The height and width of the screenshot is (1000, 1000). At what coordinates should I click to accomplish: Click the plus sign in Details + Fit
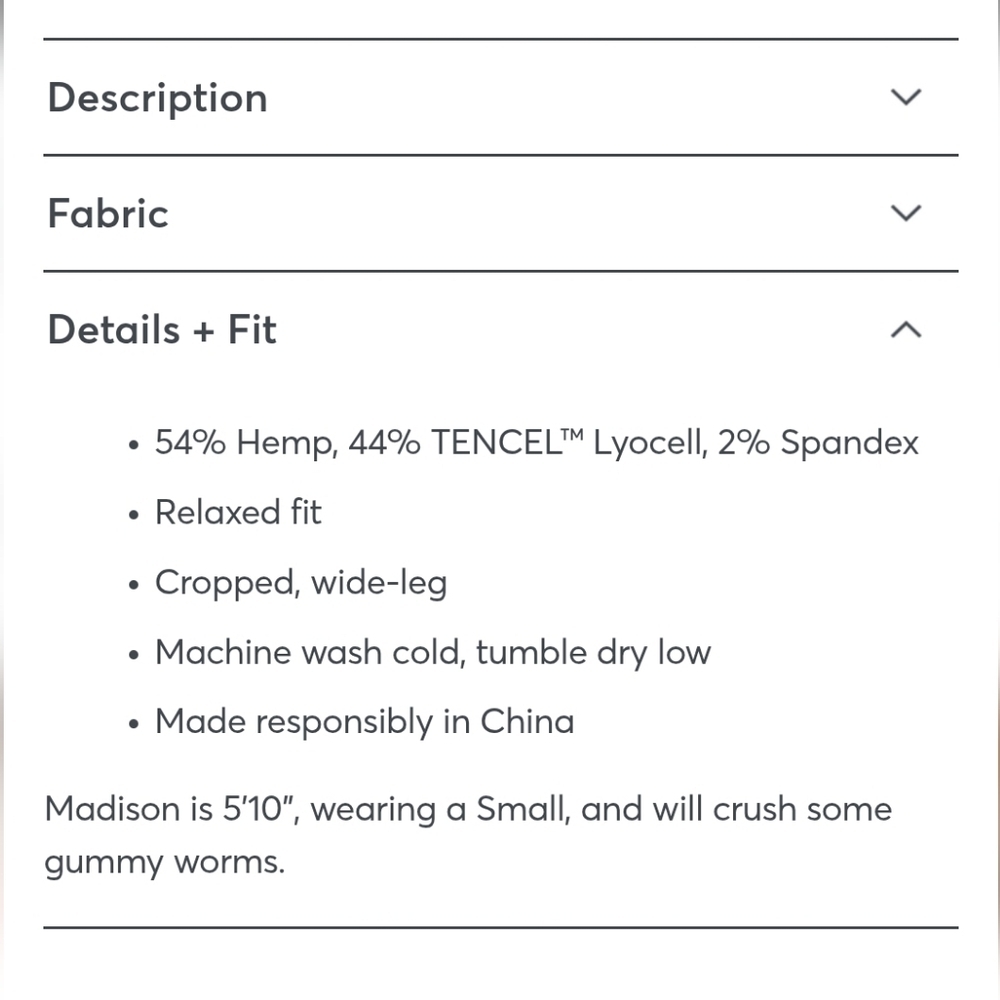pos(203,332)
